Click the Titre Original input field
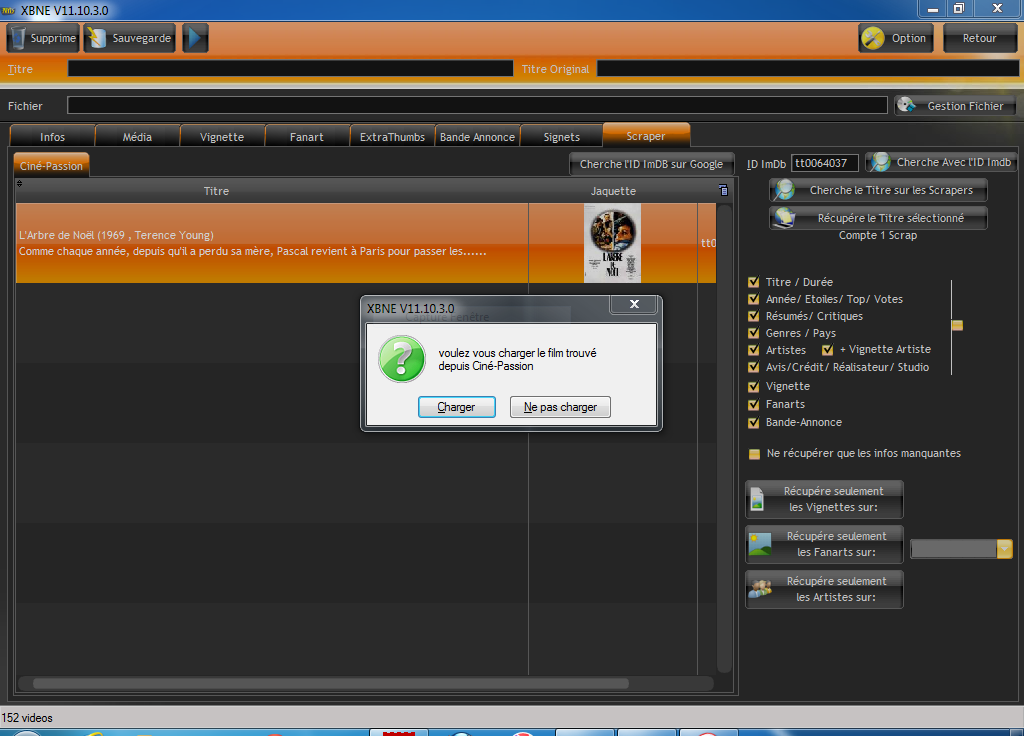The height and width of the screenshot is (736, 1024). [x=807, y=69]
